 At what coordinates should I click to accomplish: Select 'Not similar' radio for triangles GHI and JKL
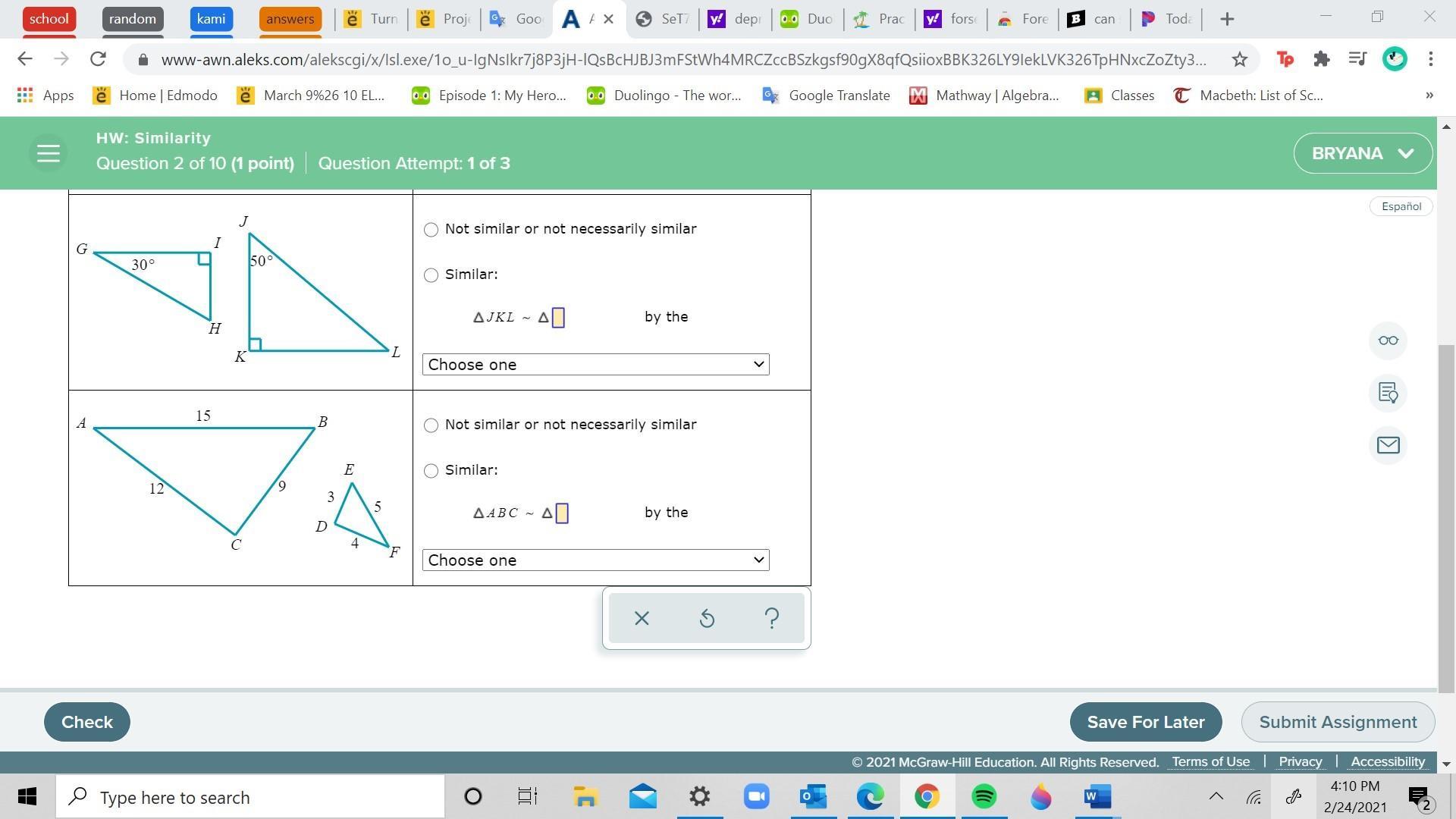coord(431,230)
